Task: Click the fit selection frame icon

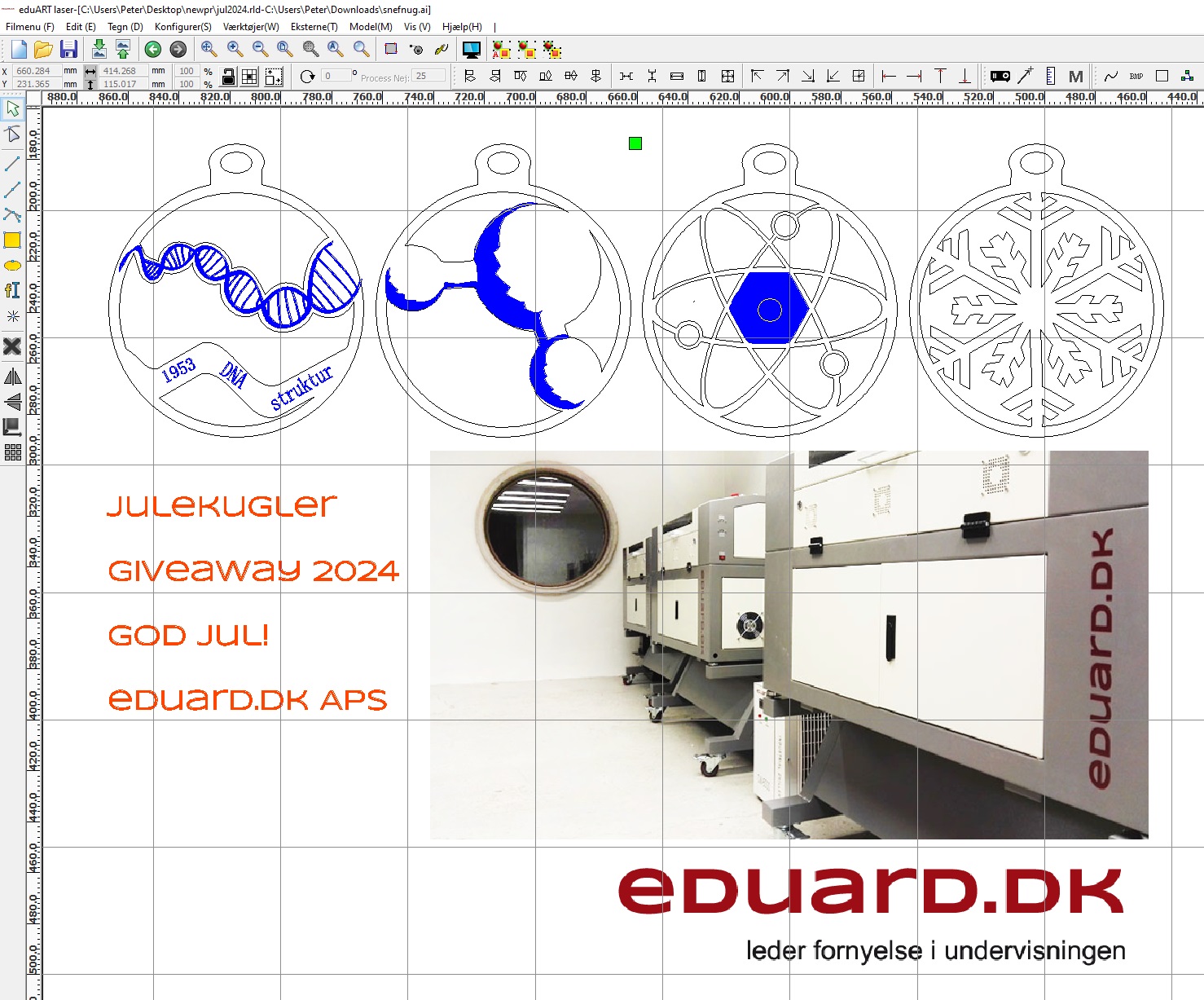Action: coord(275,77)
